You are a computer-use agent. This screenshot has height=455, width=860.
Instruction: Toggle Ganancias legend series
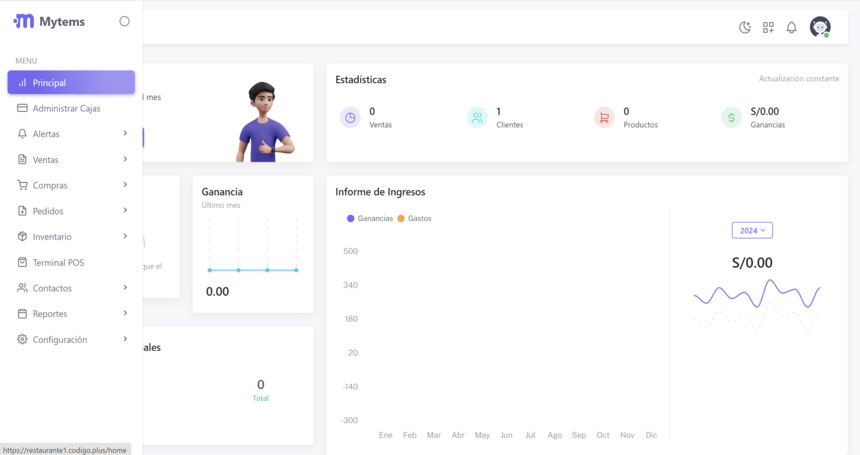tap(370, 218)
